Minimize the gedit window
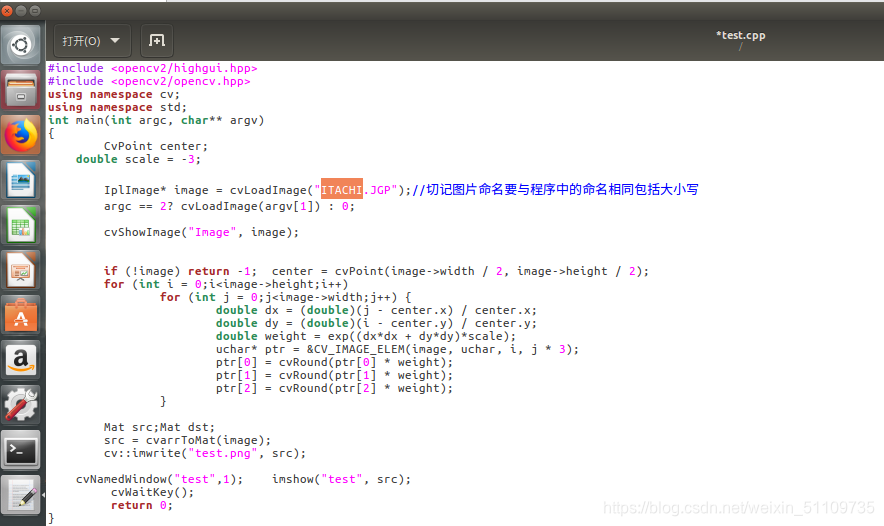884x526 pixels. click(21, 11)
